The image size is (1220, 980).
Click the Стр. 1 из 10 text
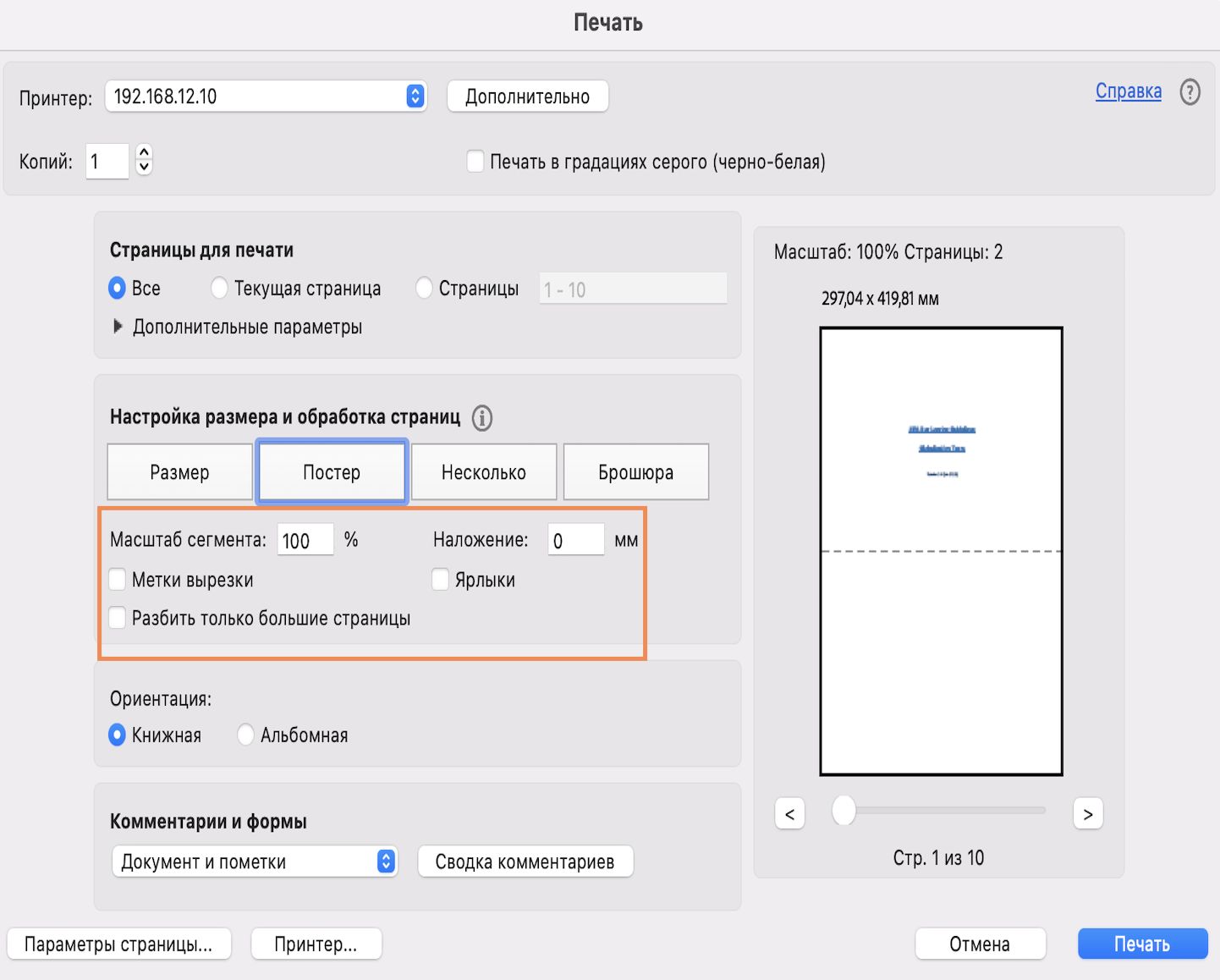point(938,858)
